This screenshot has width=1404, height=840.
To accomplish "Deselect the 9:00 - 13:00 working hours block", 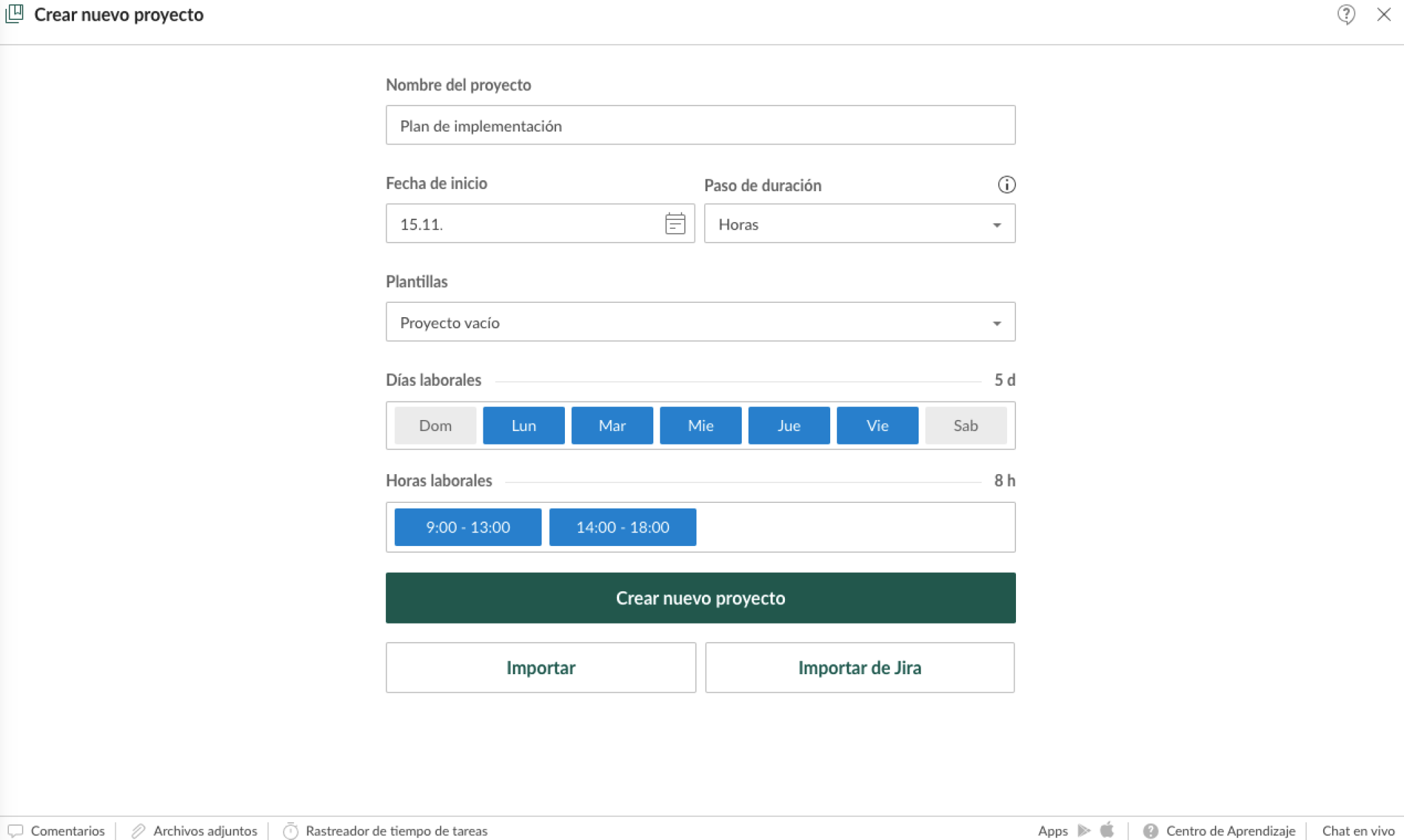I will point(468,527).
